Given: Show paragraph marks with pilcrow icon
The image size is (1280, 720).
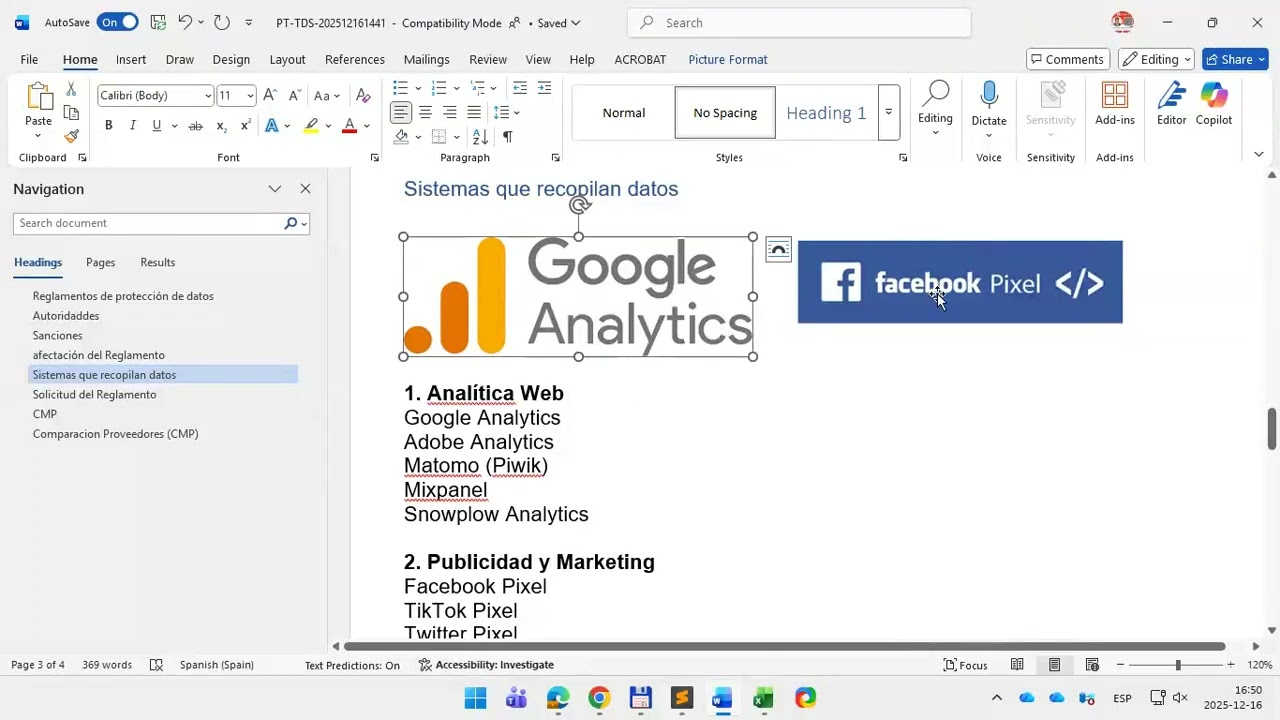Looking at the screenshot, I should tap(508, 137).
